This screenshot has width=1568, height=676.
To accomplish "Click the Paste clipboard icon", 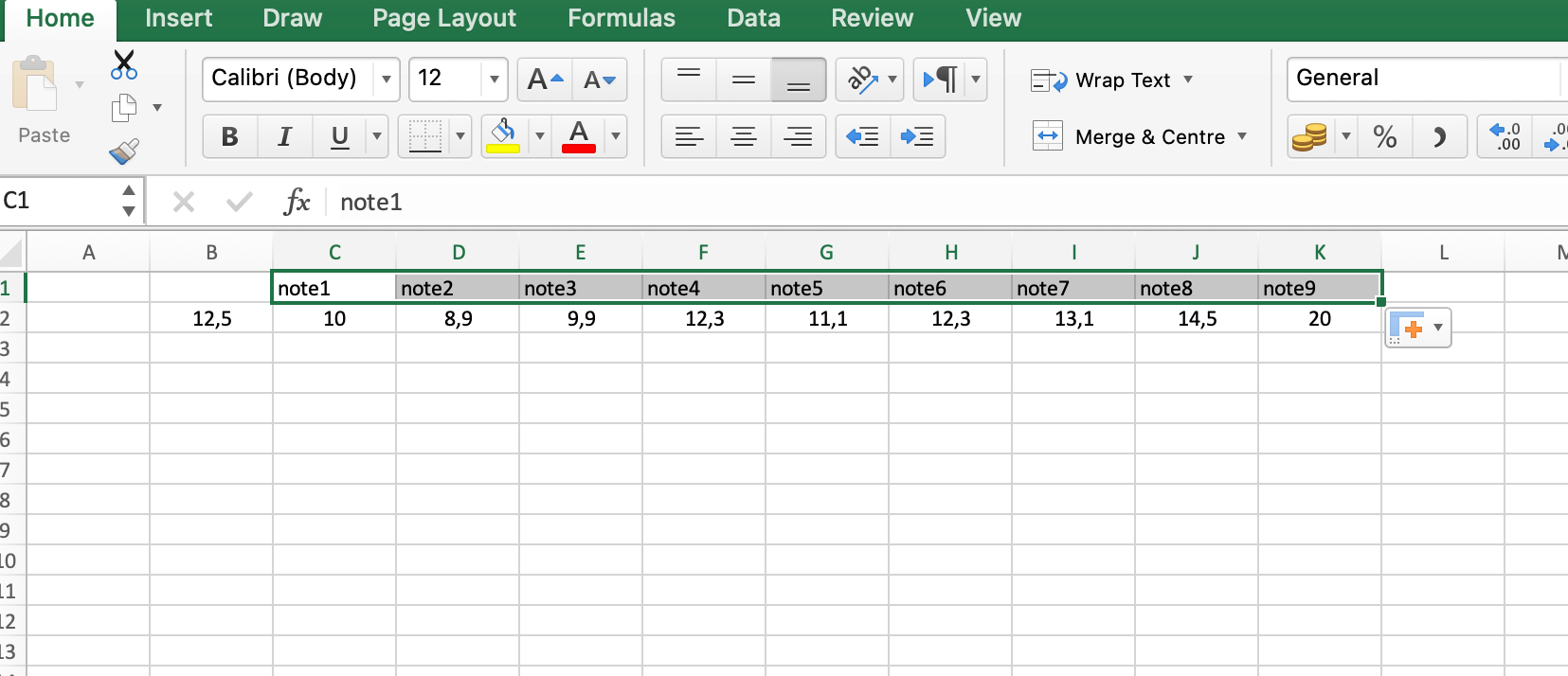I will click(x=36, y=85).
